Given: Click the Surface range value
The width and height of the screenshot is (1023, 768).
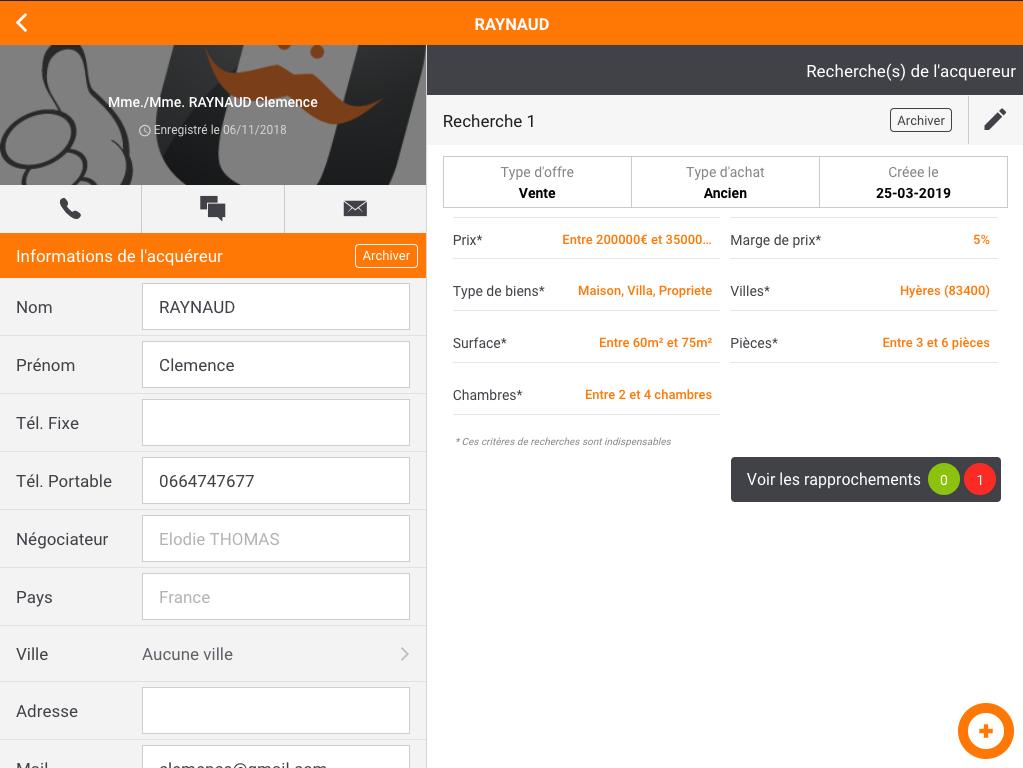Looking at the screenshot, I should pos(655,343).
